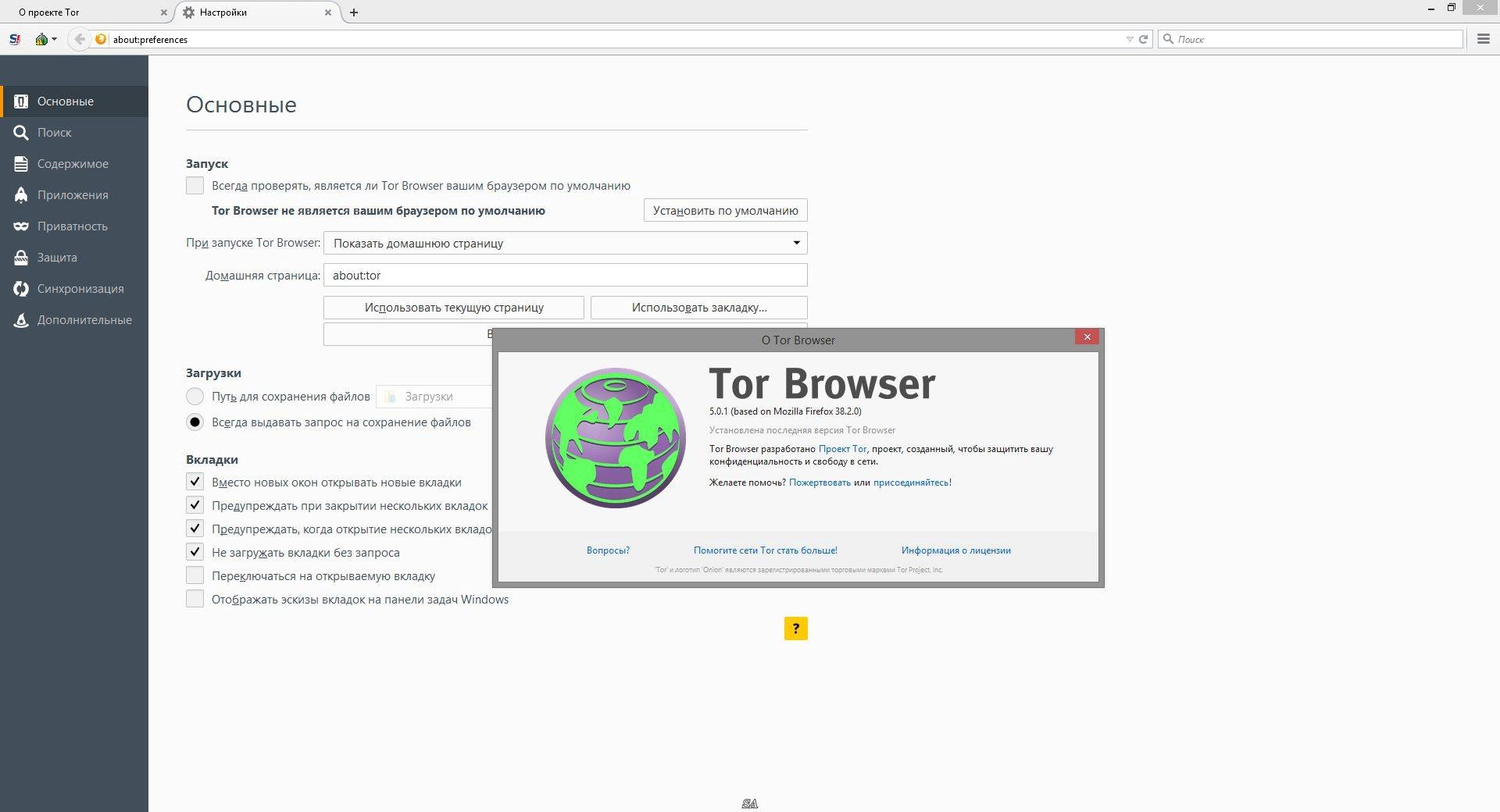Open 'Информация о лицензии' link
1500x812 pixels.
point(955,550)
